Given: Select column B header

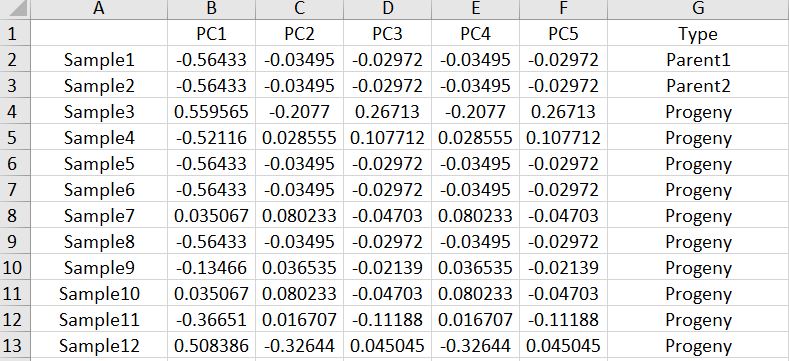Looking at the screenshot, I should pyautogui.click(x=211, y=9).
